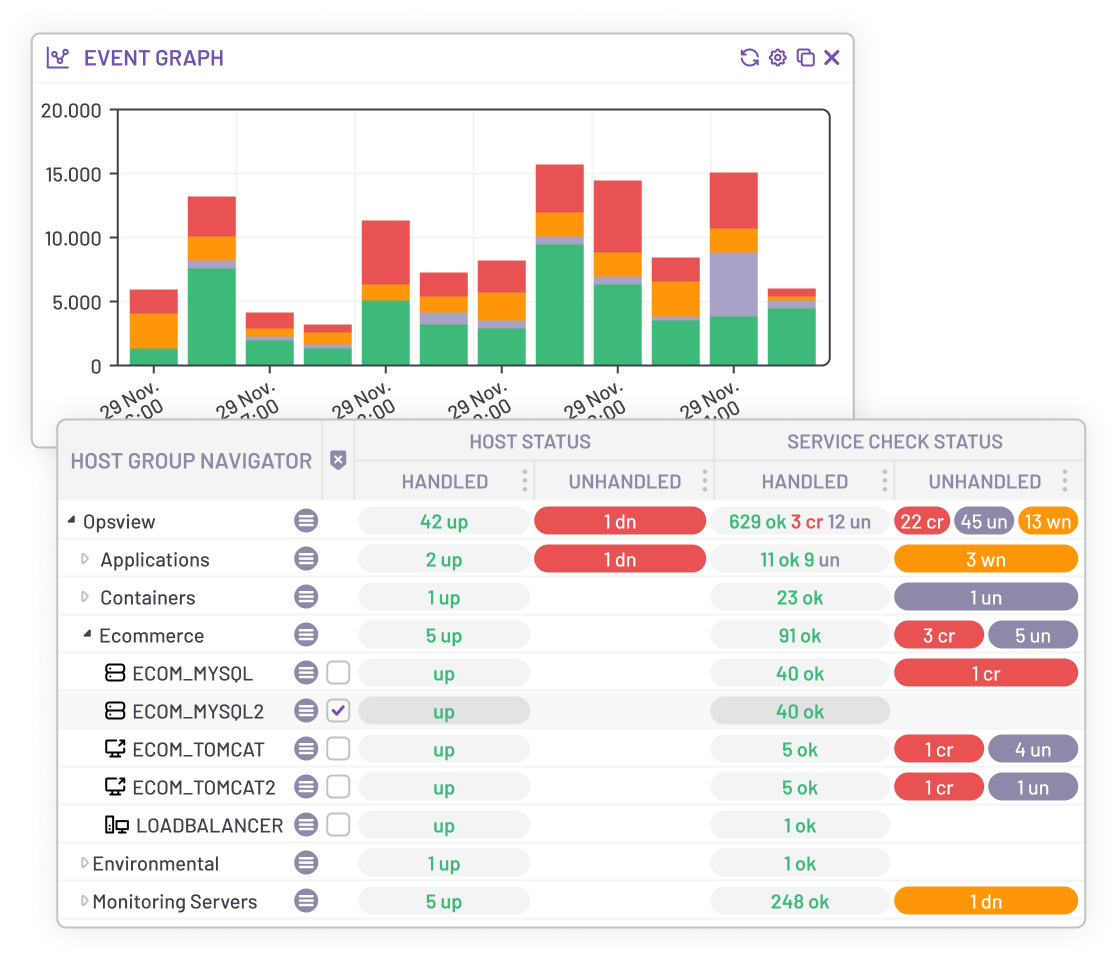Open Event Graph settings gear
The width and height of the screenshot is (1116, 960).
point(777,58)
